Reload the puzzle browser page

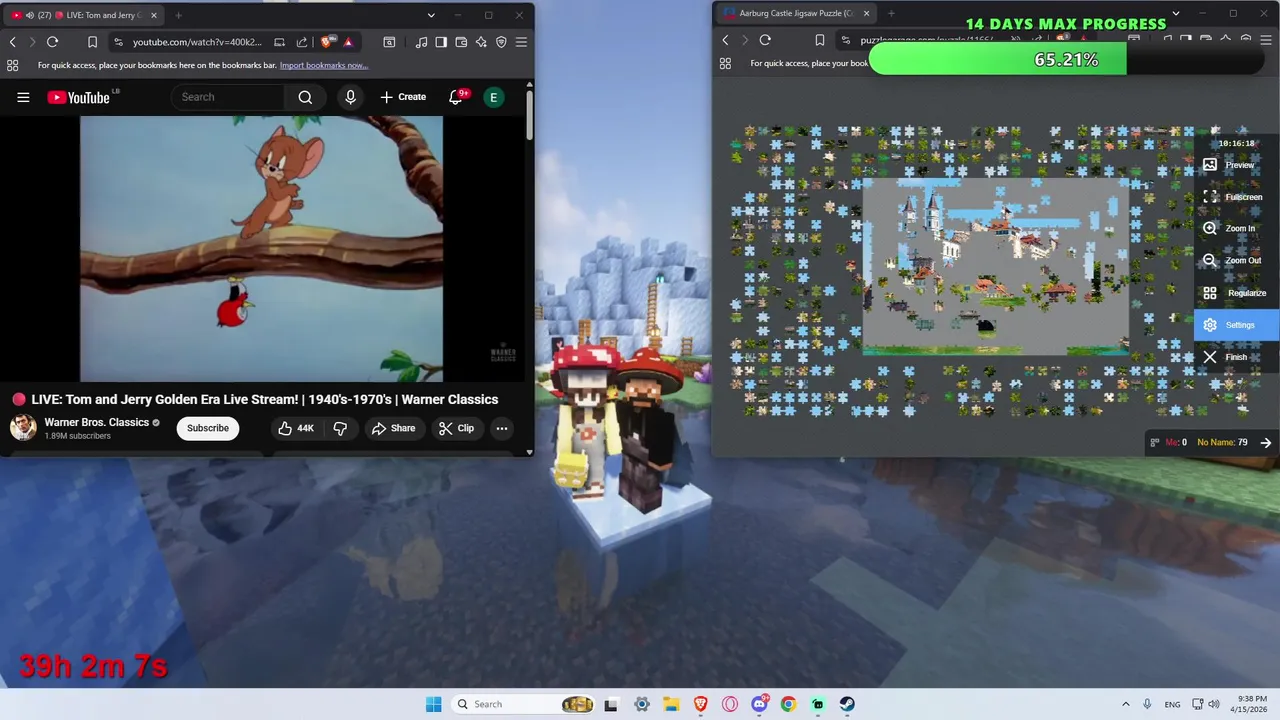pos(765,40)
